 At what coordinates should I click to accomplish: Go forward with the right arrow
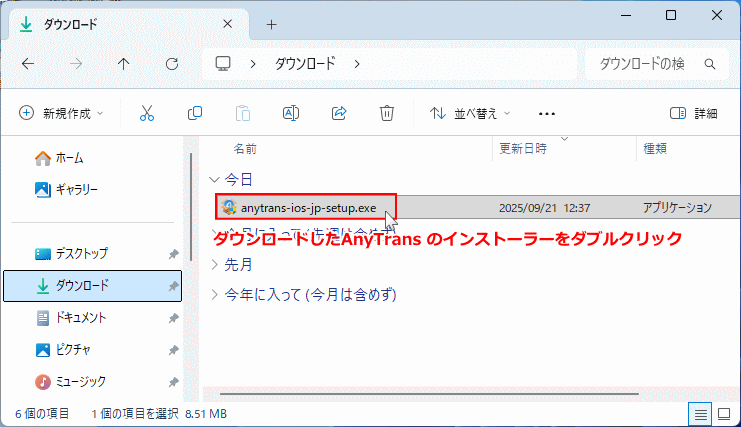pyautogui.click(x=76, y=64)
